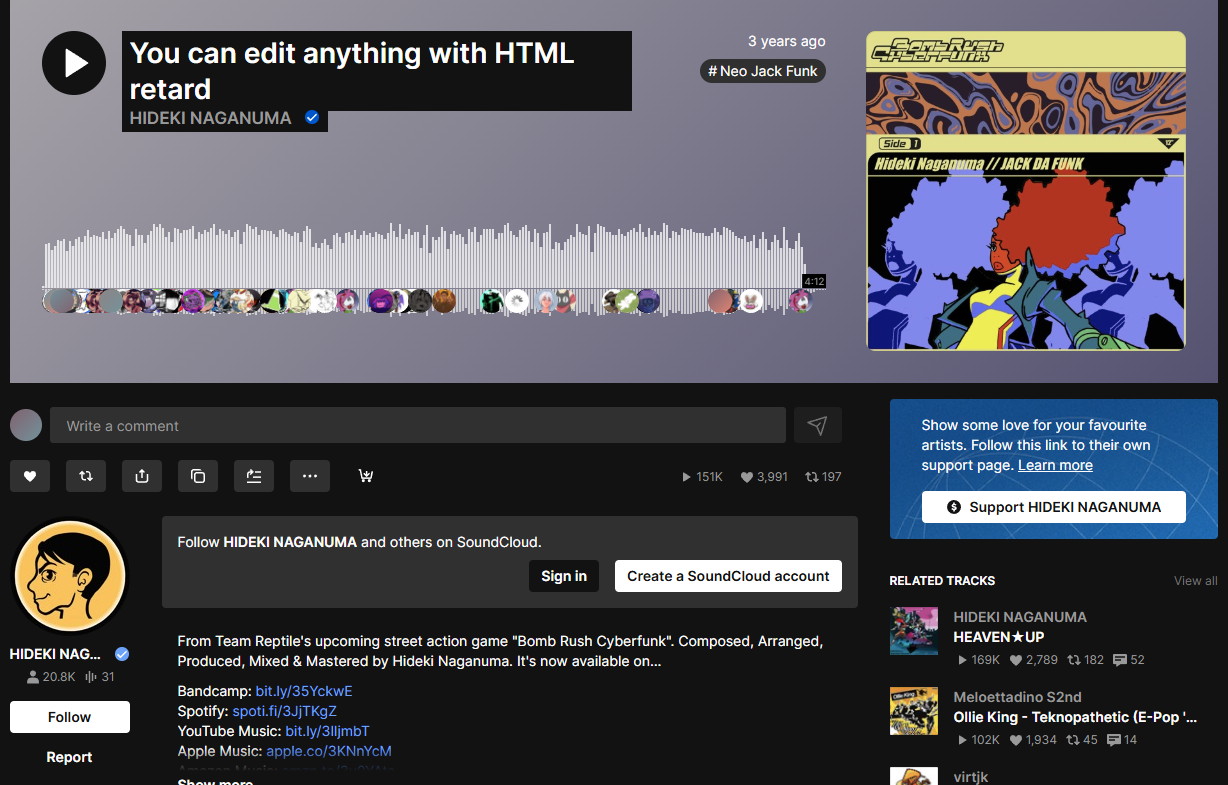Open HEAVEN★UP related track thumbnail
The width and height of the screenshot is (1228, 785).
(914, 631)
